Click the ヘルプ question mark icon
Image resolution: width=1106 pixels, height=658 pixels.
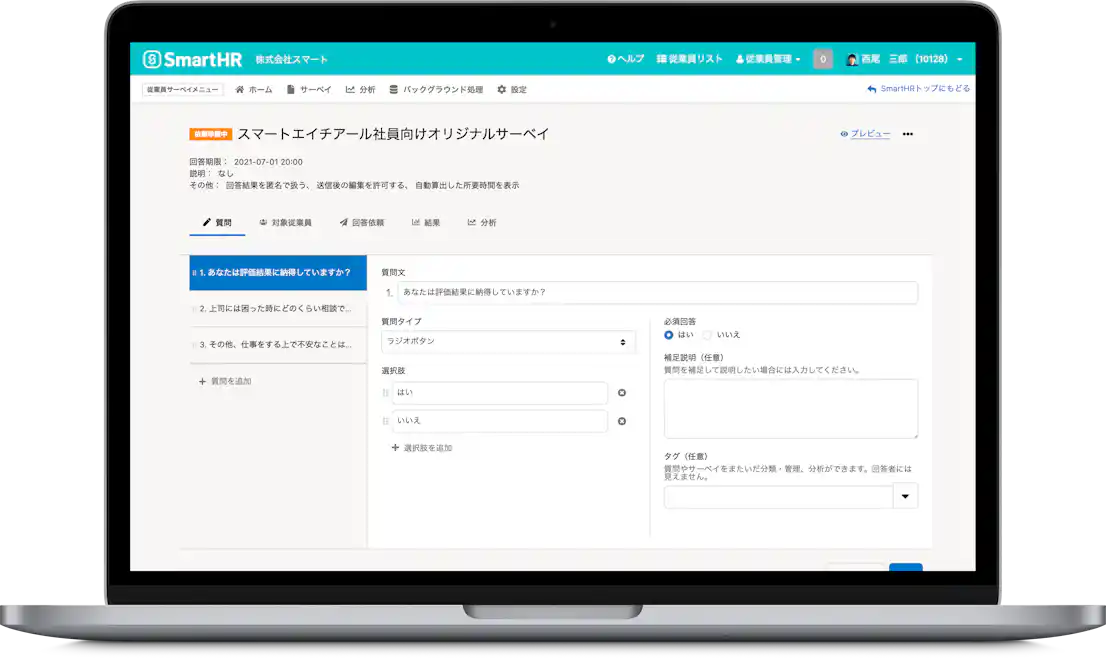pyautogui.click(x=609, y=58)
